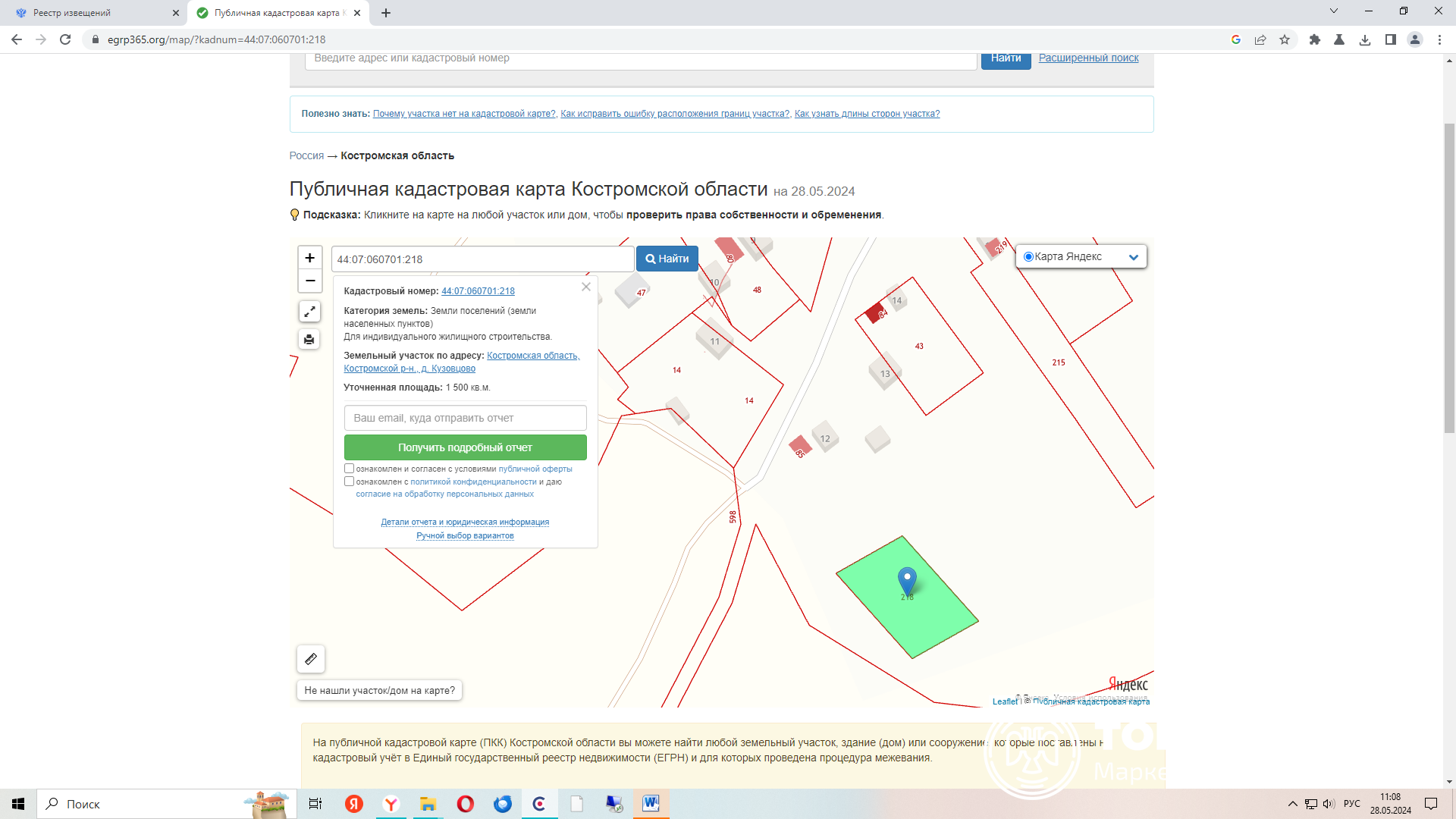The image size is (1456, 819).
Task: Show hidden system tray icons
Action: 1292,804
